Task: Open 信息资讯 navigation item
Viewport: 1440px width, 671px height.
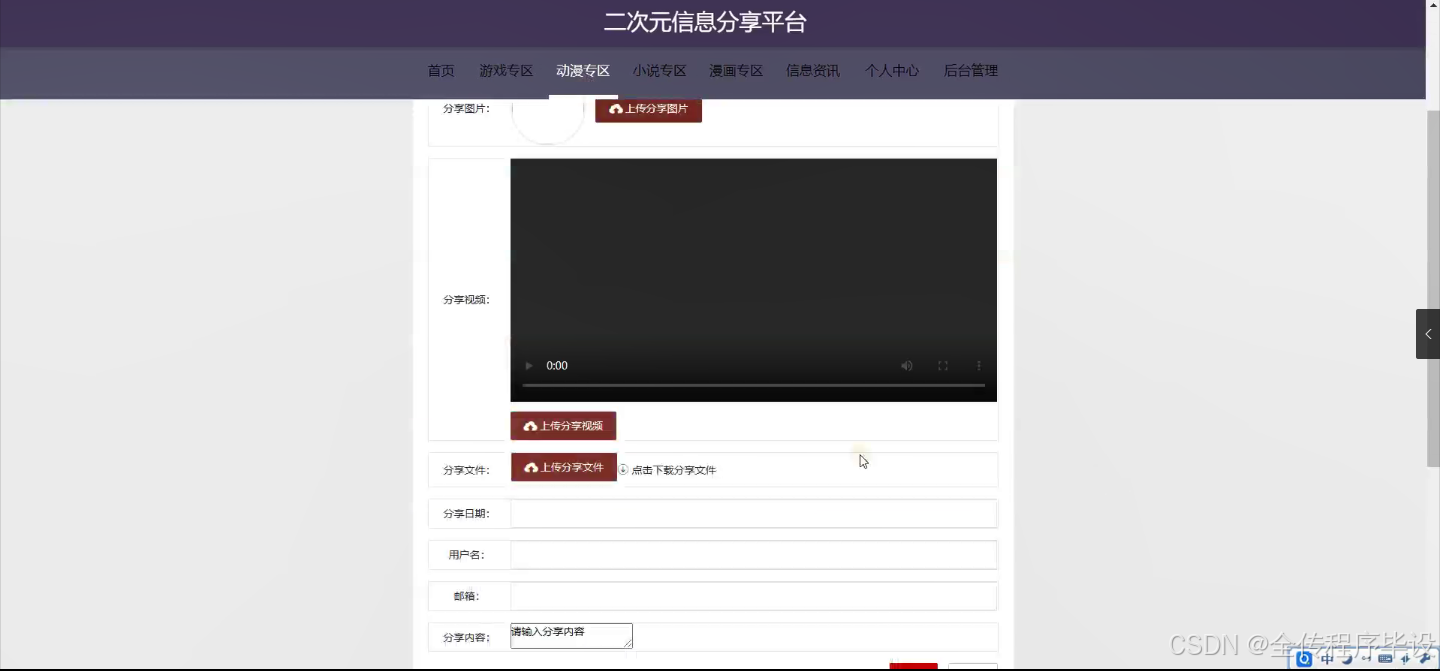Action: [813, 71]
